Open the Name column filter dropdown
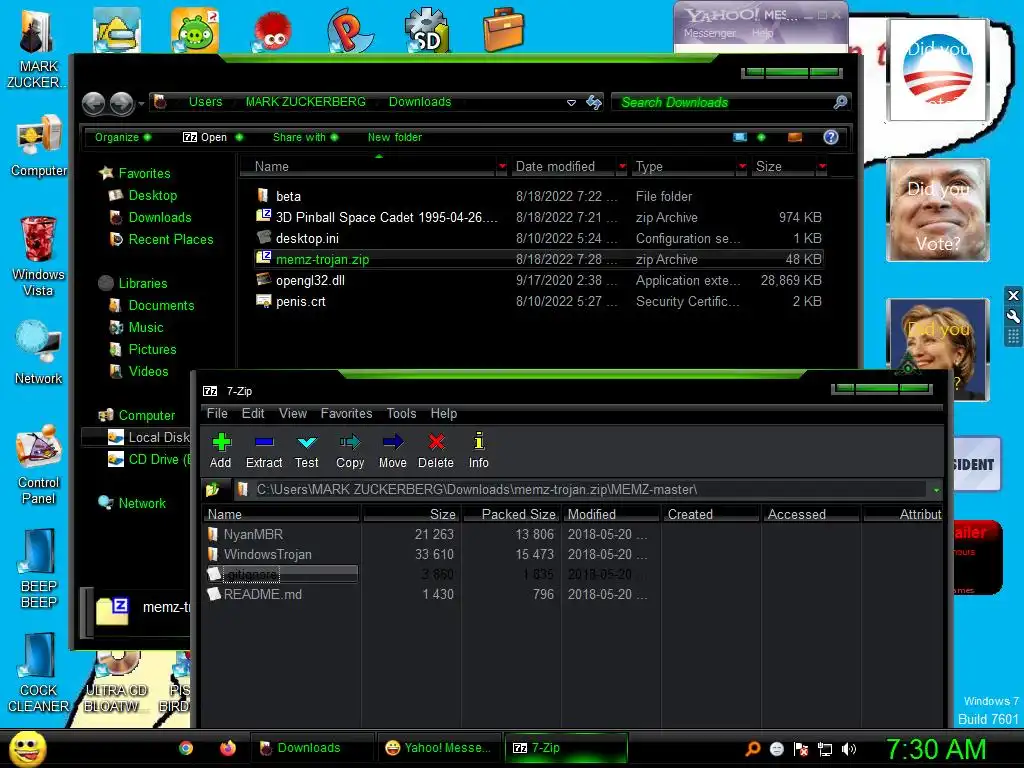This screenshot has height=768, width=1024. 502,167
